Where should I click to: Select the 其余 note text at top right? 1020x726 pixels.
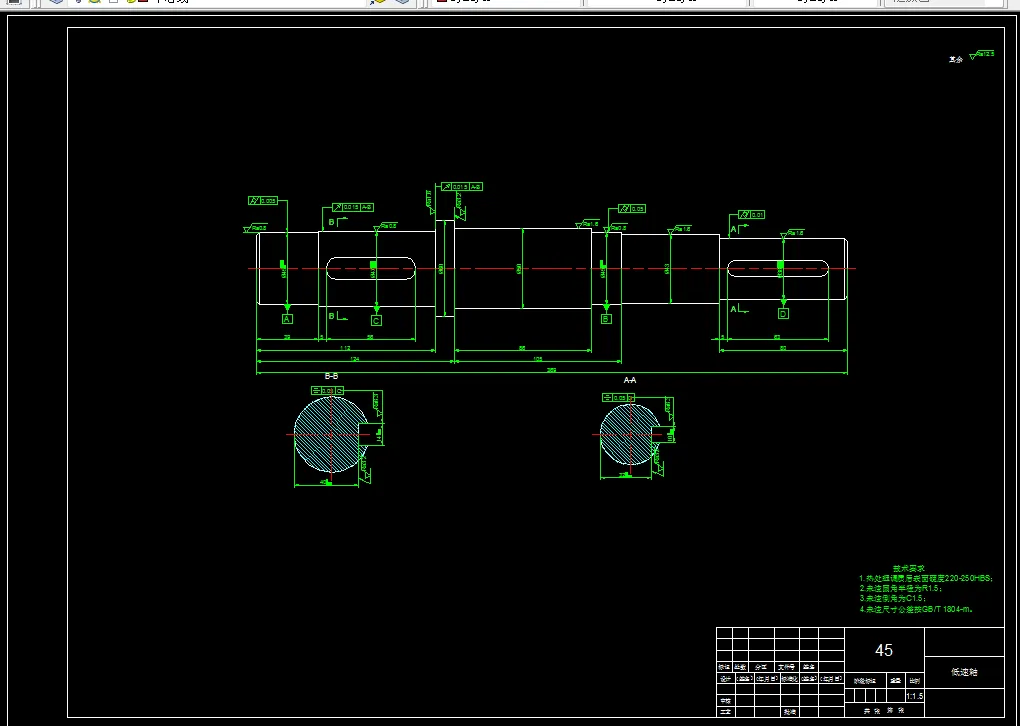(955, 59)
